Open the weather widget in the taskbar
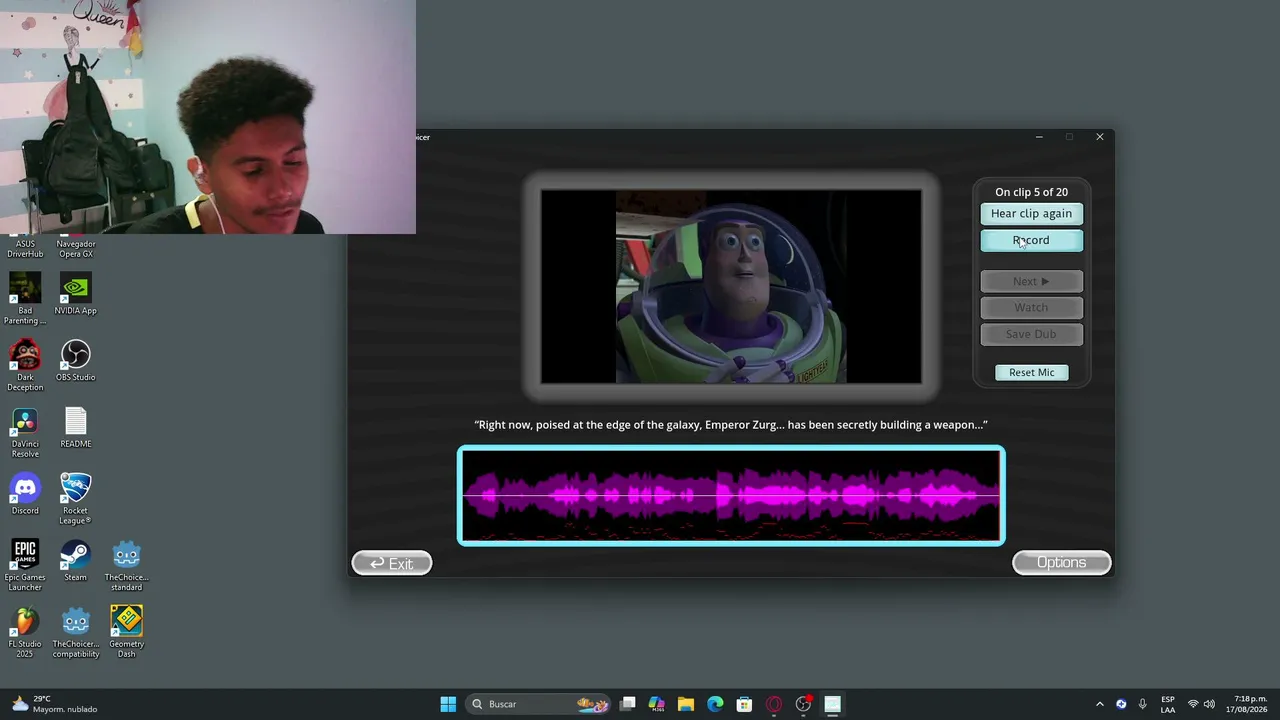The height and width of the screenshot is (720, 1280). tap(55, 704)
